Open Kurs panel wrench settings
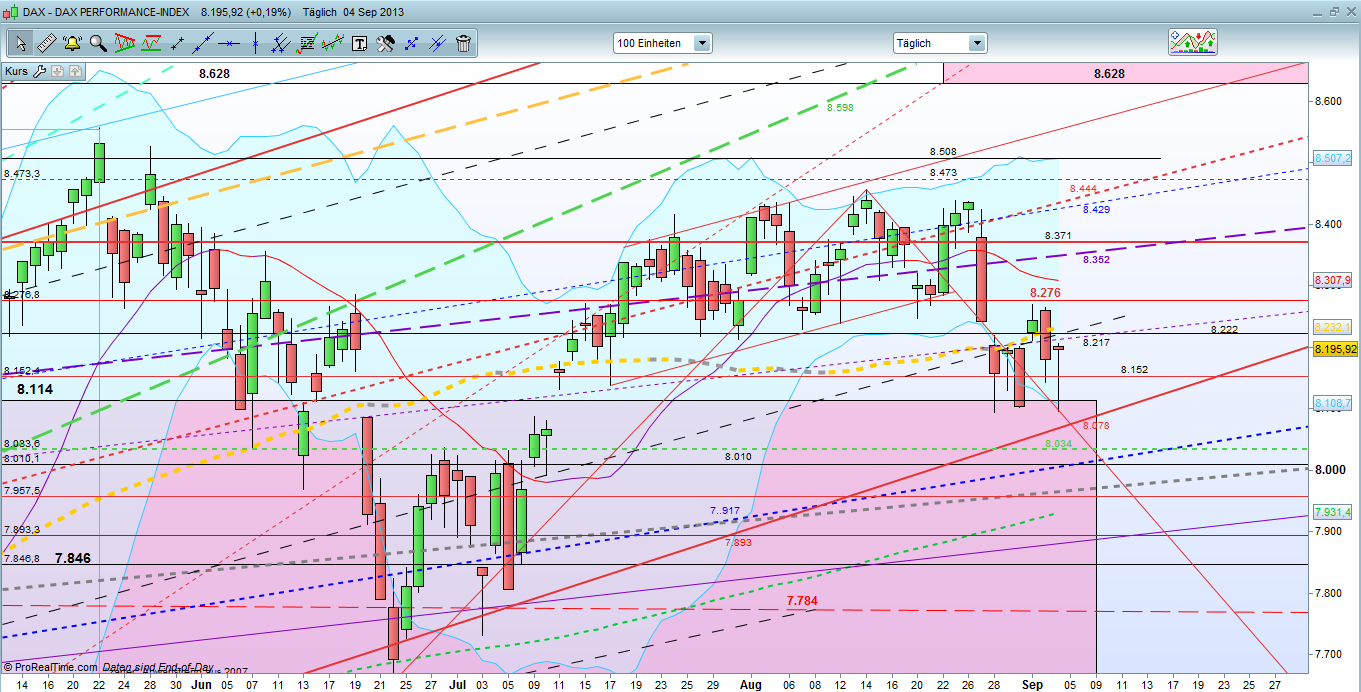Screen dimensions: 1361x692 tap(40, 71)
